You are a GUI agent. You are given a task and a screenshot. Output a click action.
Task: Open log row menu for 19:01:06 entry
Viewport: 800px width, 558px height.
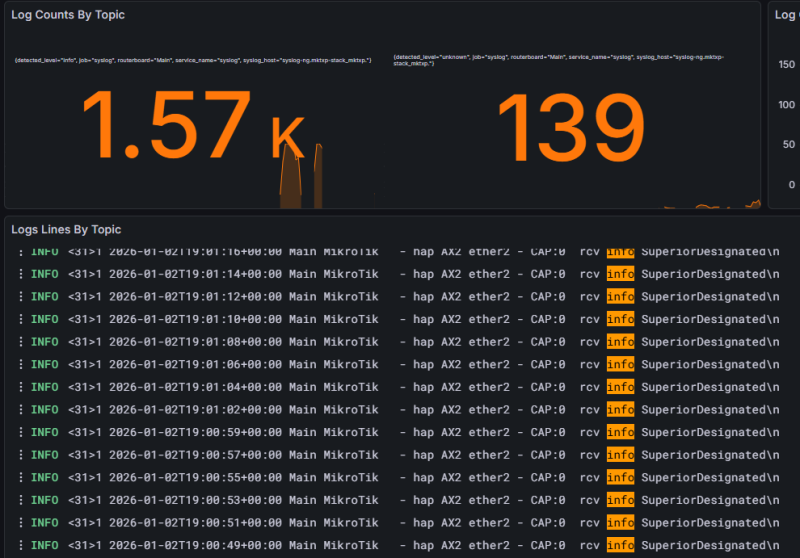point(20,364)
